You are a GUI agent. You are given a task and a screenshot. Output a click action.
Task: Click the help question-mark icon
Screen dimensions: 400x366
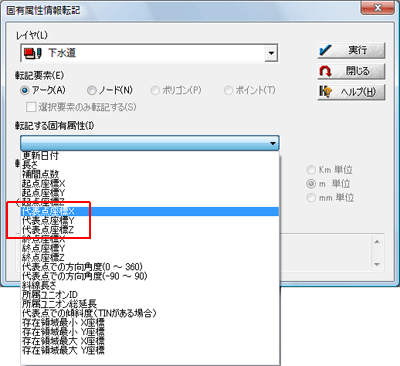pos(325,92)
